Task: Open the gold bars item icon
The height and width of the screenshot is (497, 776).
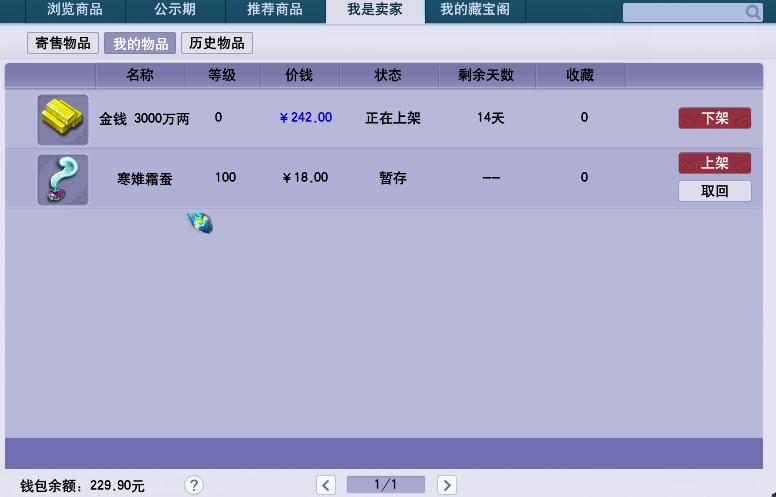Action: [x=63, y=120]
